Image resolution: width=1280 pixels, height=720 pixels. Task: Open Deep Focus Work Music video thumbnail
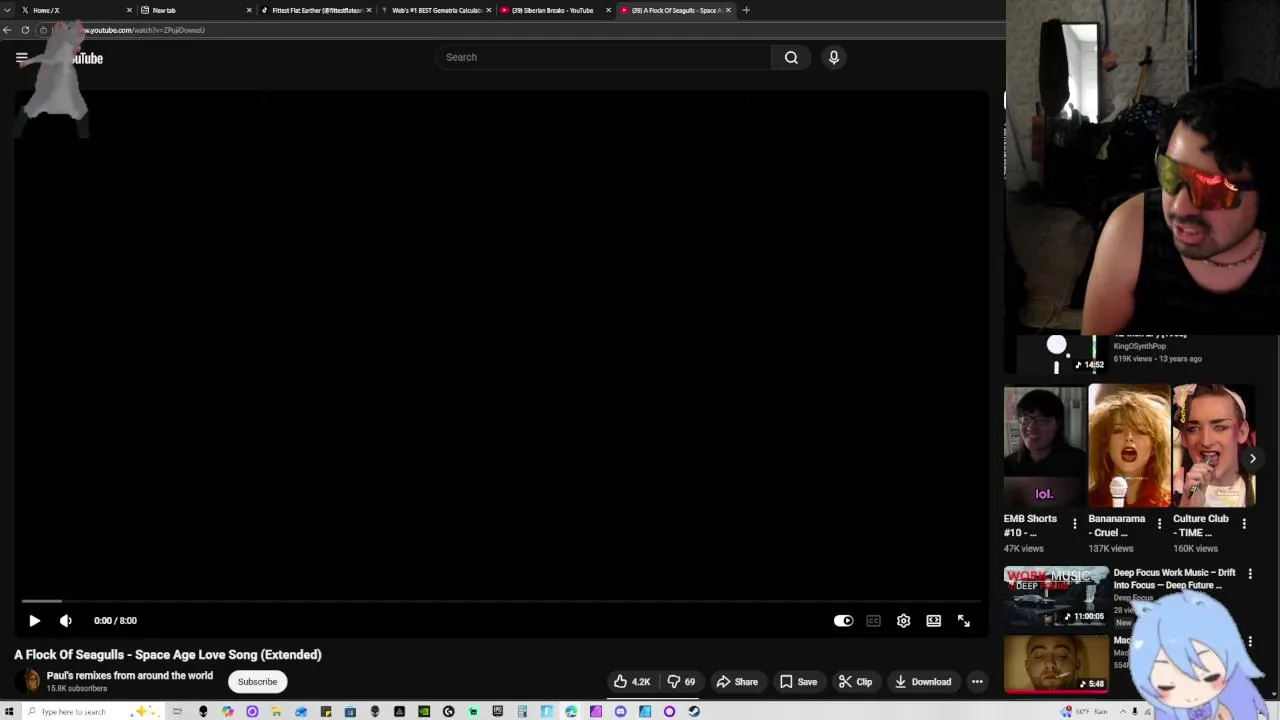tap(1056, 596)
